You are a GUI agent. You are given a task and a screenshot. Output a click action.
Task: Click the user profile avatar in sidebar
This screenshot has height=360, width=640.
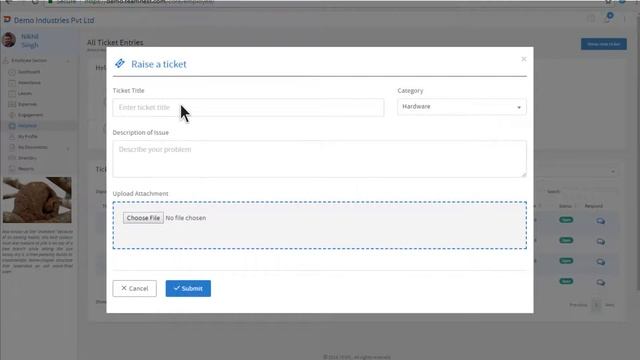pos(9,40)
